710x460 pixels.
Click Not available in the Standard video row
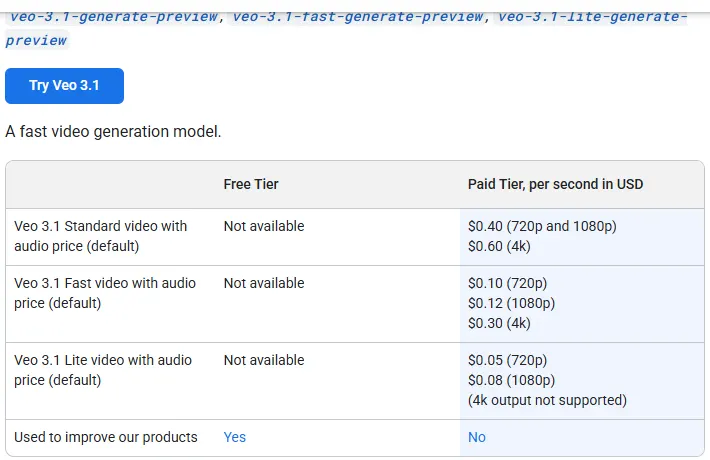264,226
